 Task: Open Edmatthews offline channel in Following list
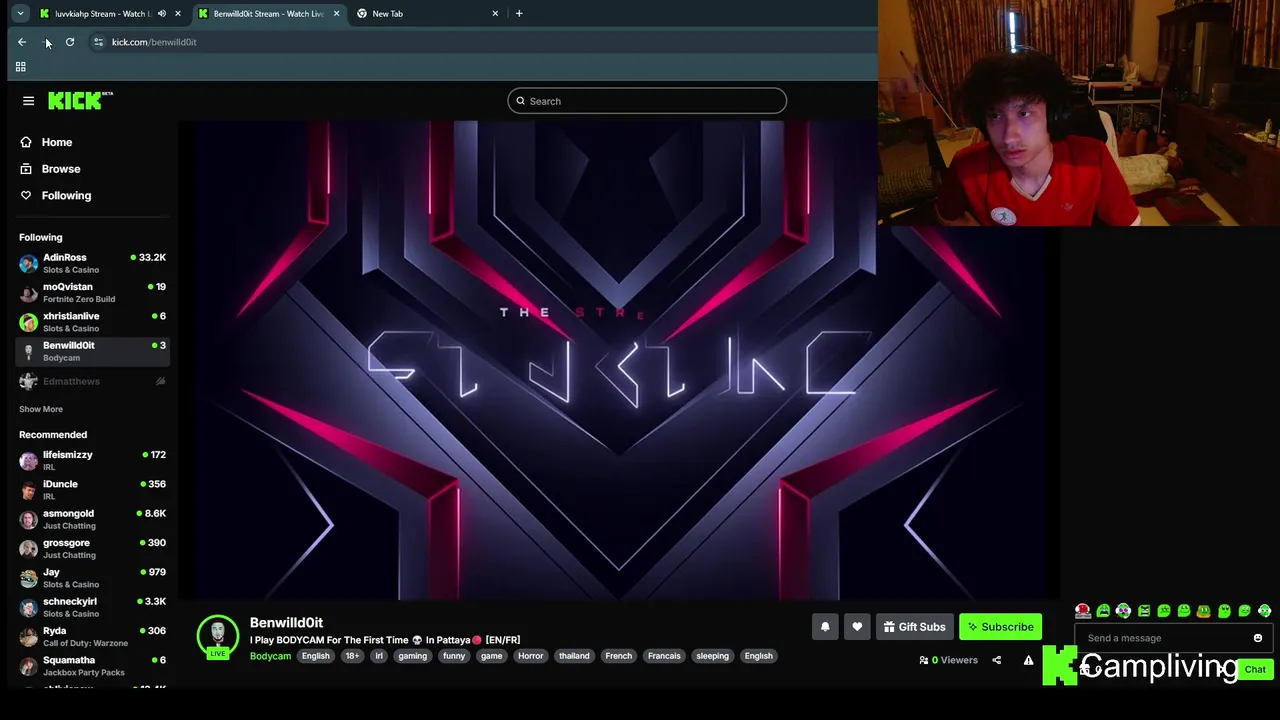click(x=93, y=381)
